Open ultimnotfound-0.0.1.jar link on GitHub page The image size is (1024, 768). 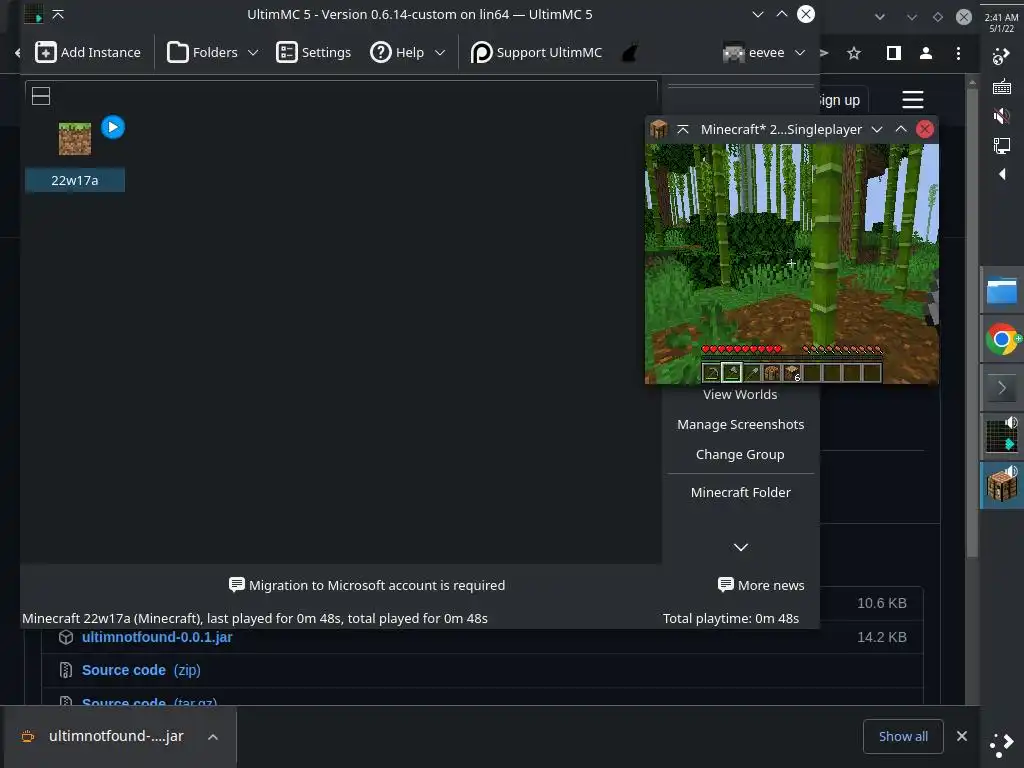(x=157, y=637)
